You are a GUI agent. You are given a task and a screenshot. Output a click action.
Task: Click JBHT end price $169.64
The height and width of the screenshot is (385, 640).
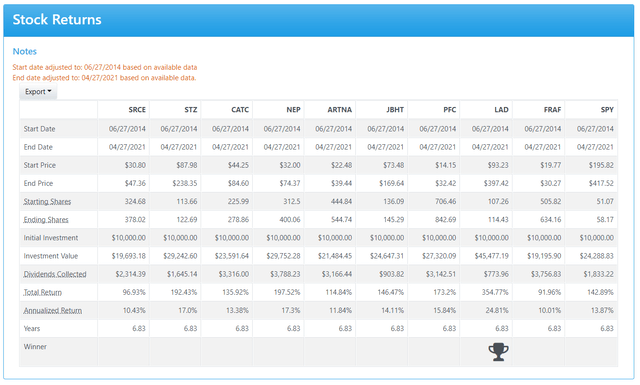pos(391,183)
